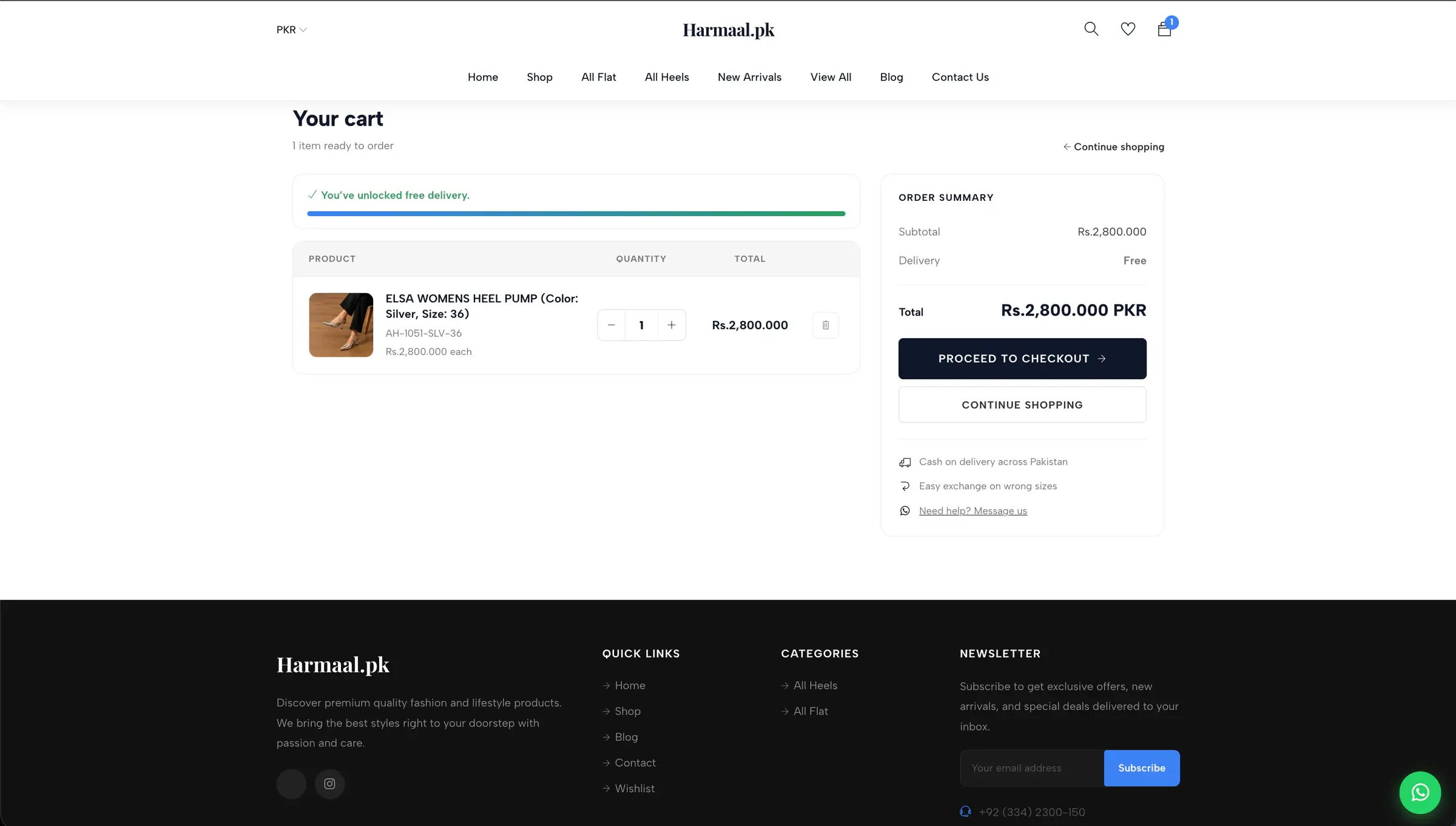
Task: Click the free delivery progress bar
Action: pos(576,214)
